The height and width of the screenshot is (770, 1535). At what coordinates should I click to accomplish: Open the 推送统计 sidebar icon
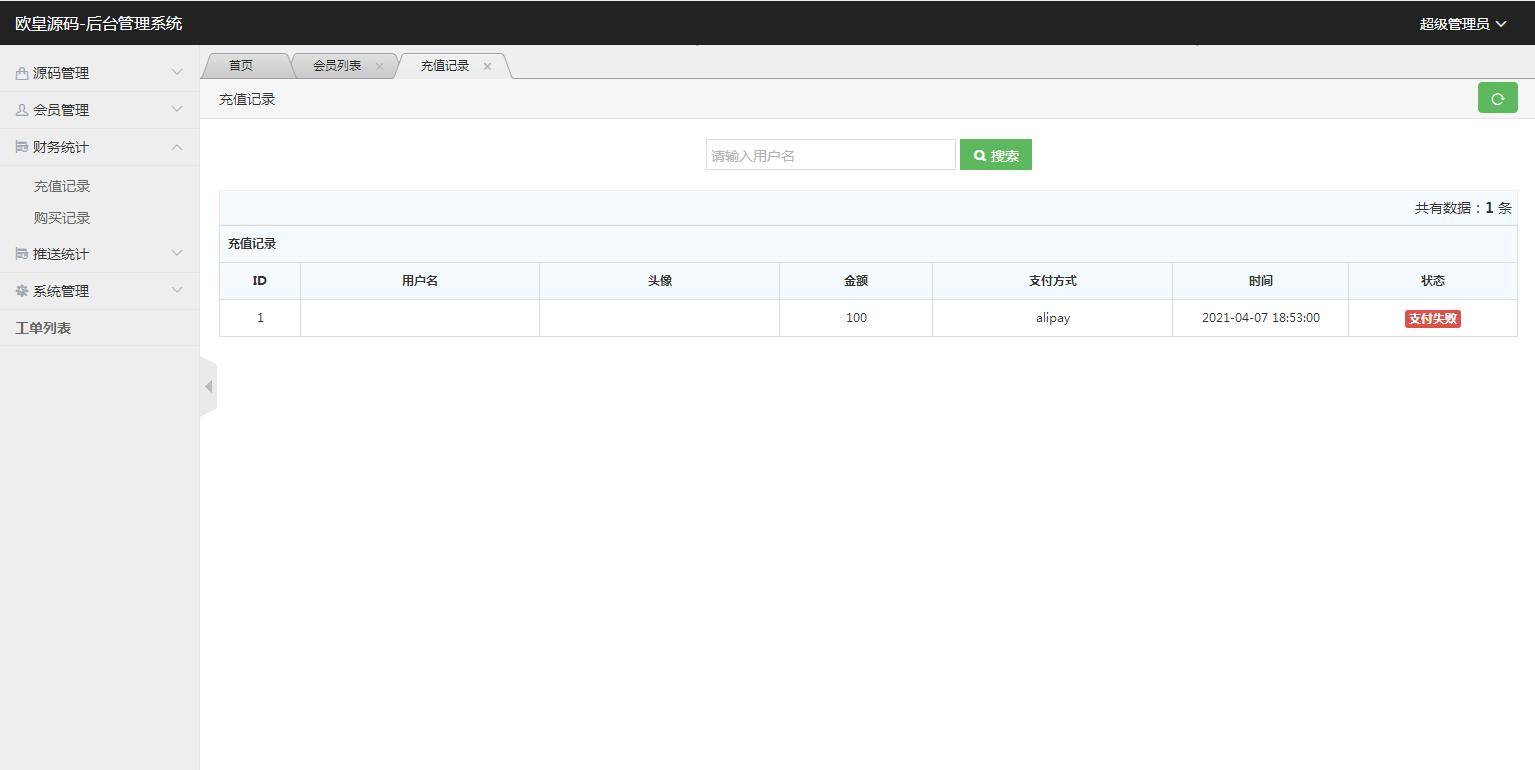click(x=22, y=253)
